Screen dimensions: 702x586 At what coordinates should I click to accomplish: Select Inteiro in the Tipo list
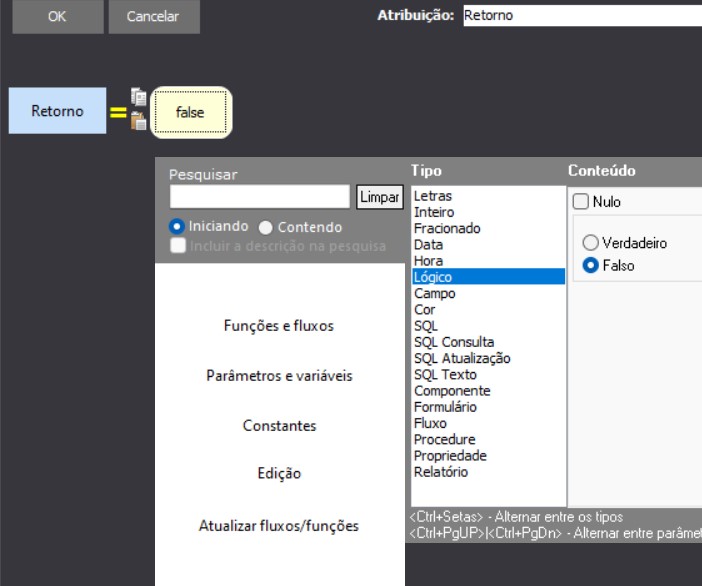pos(434,213)
